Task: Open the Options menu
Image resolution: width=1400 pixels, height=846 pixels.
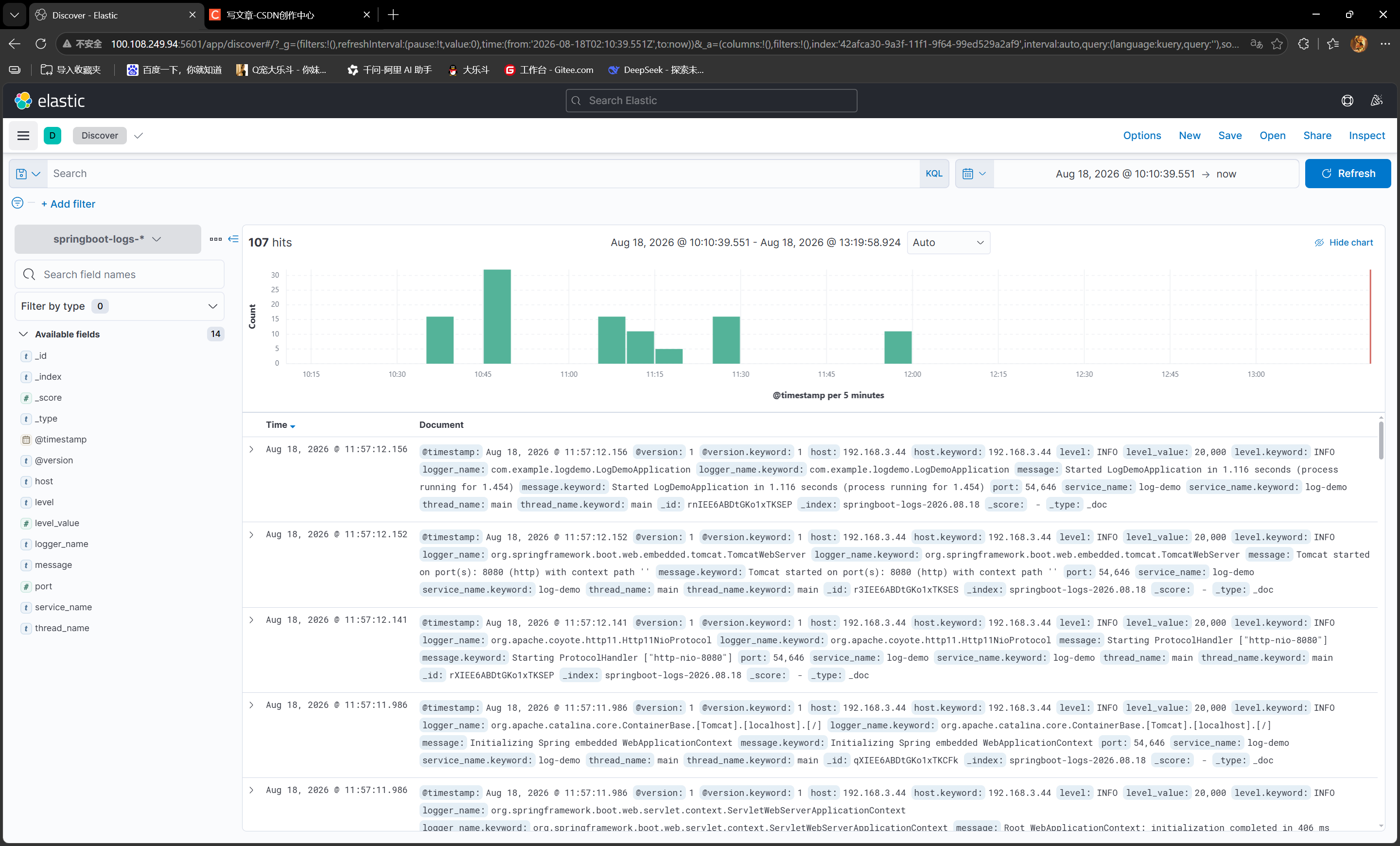Action: 1141,135
